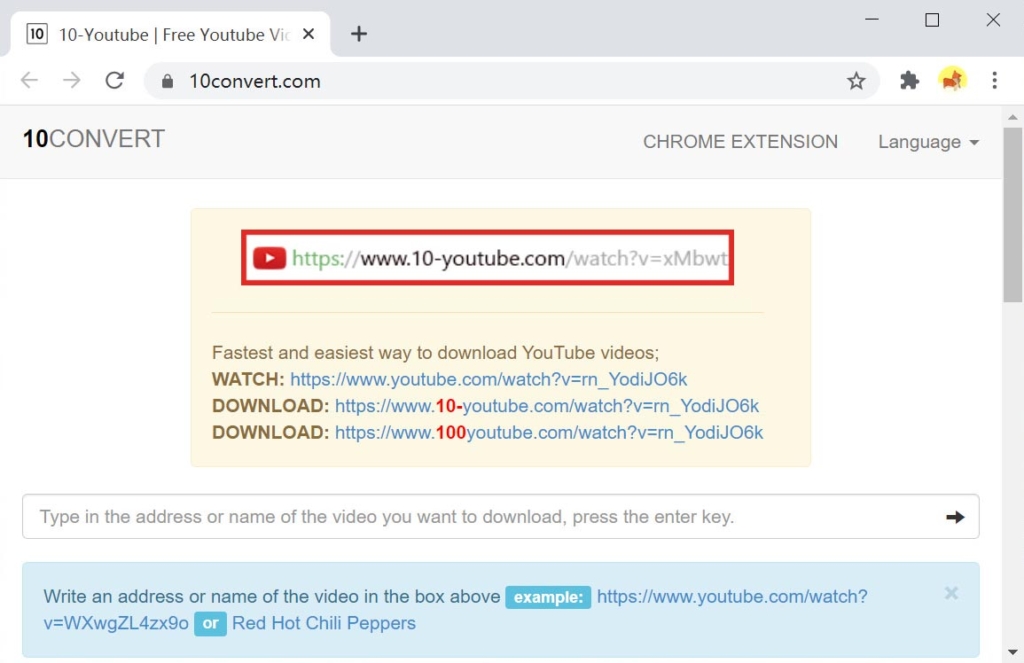Reload the 10convert.com page
The height and width of the screenshot is (663, 1024).
(x=115, y=80)
